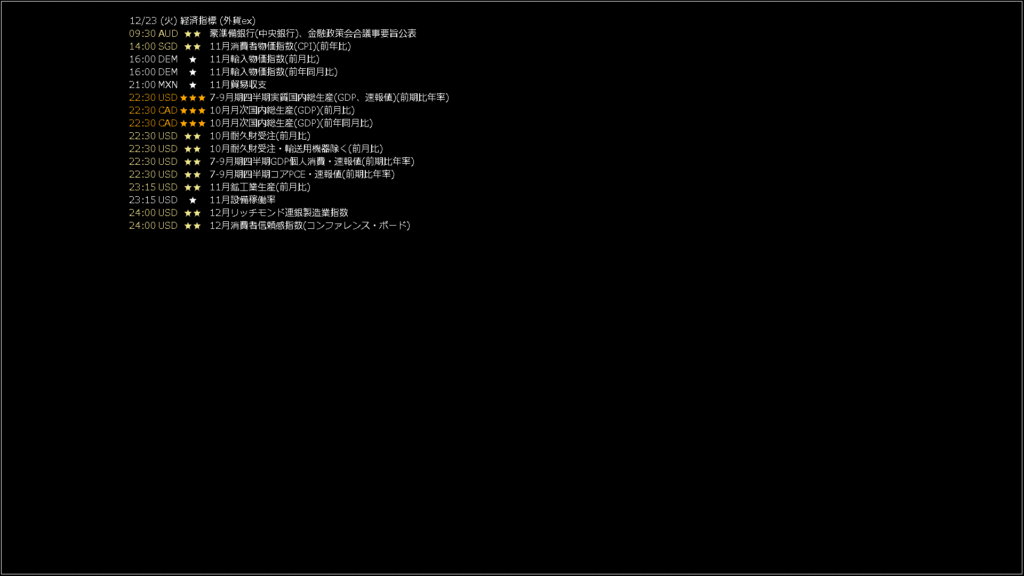Click the single star beside 21:00 MXN
The height and width of the screenshot is (576, 1024).
coord(193,85)
